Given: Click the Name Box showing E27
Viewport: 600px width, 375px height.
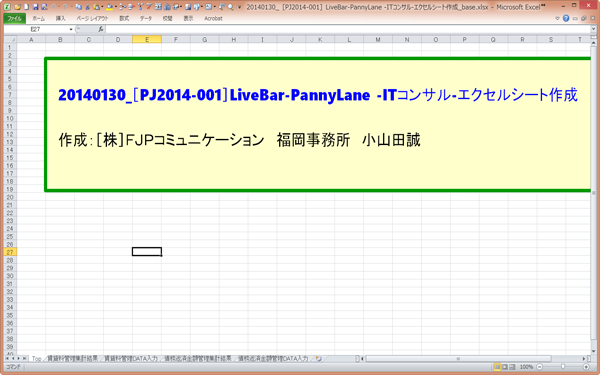Looking at the screenshot, I should (36, 29).
